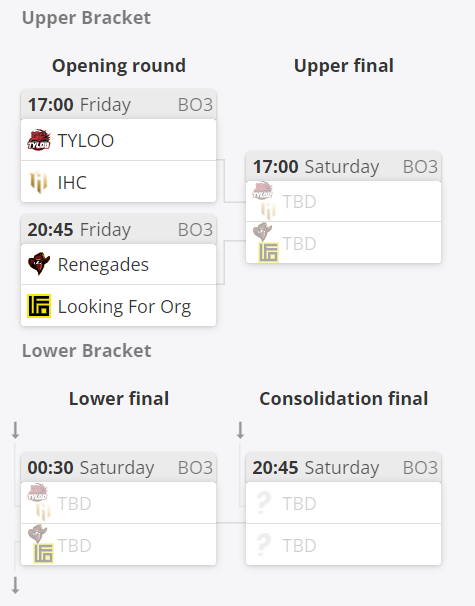This screenshot has width=475, height=606.
Task: Click the IHC team logo in Opening round
Action: [39, 182]
